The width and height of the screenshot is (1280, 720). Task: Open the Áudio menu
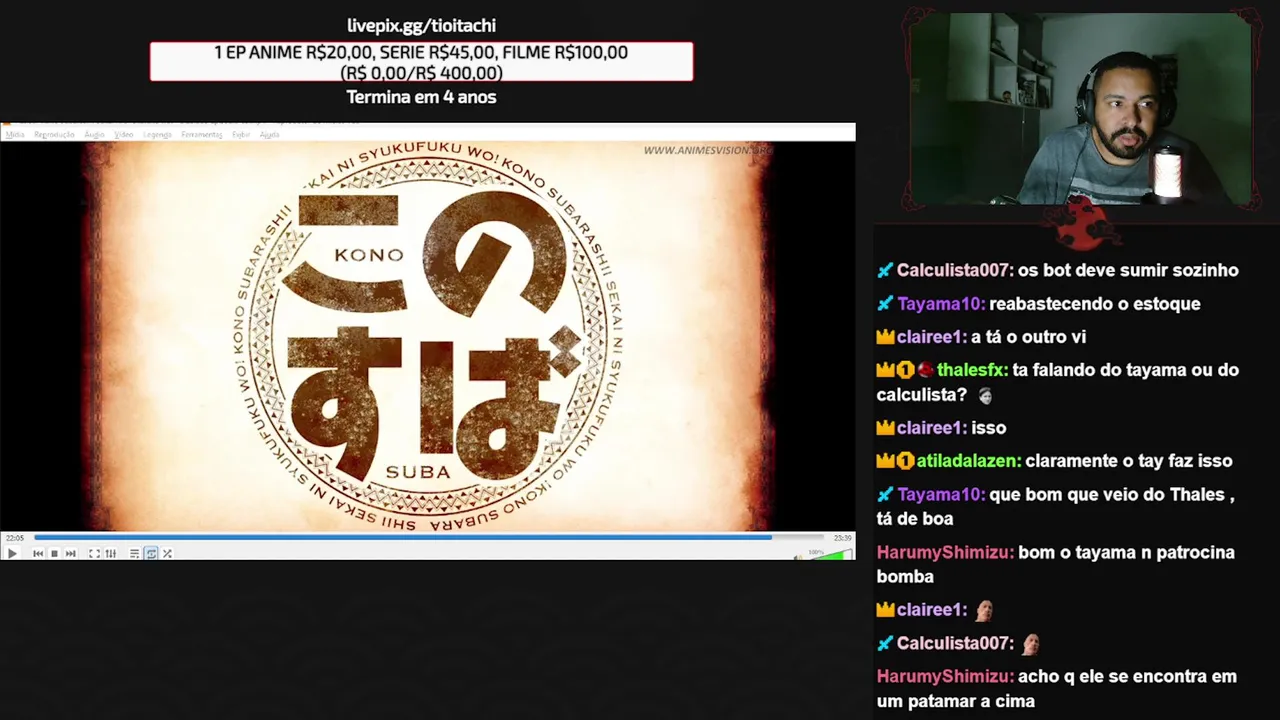click(x=94, y=134)
